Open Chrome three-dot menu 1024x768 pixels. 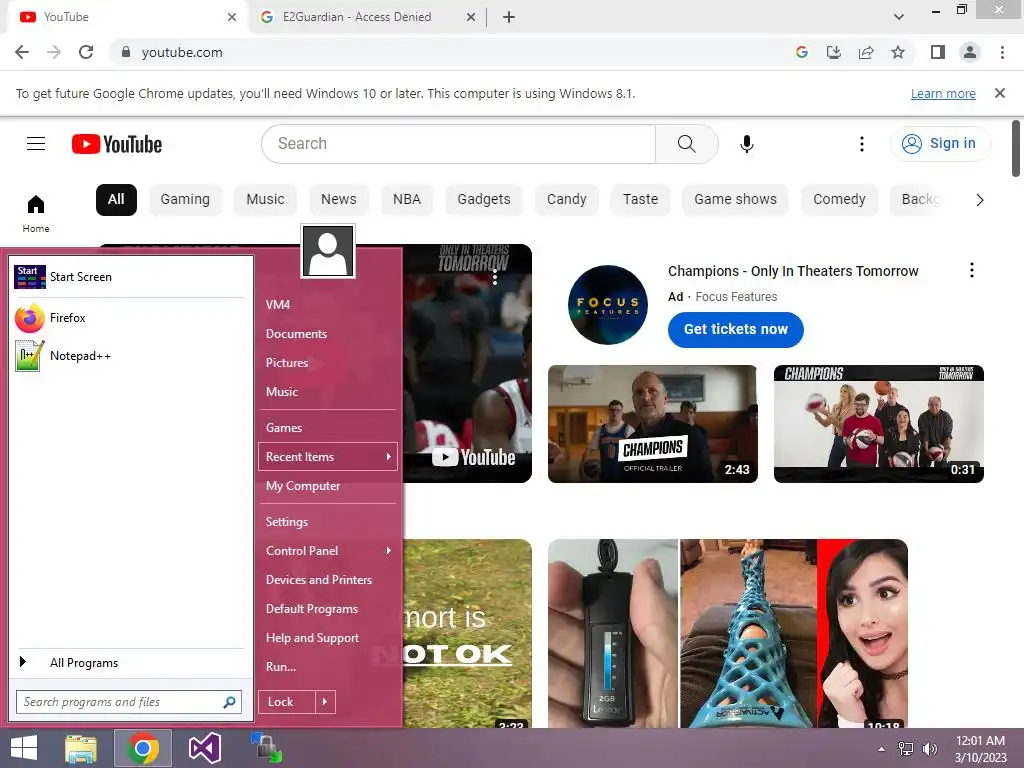point(1002,52)
